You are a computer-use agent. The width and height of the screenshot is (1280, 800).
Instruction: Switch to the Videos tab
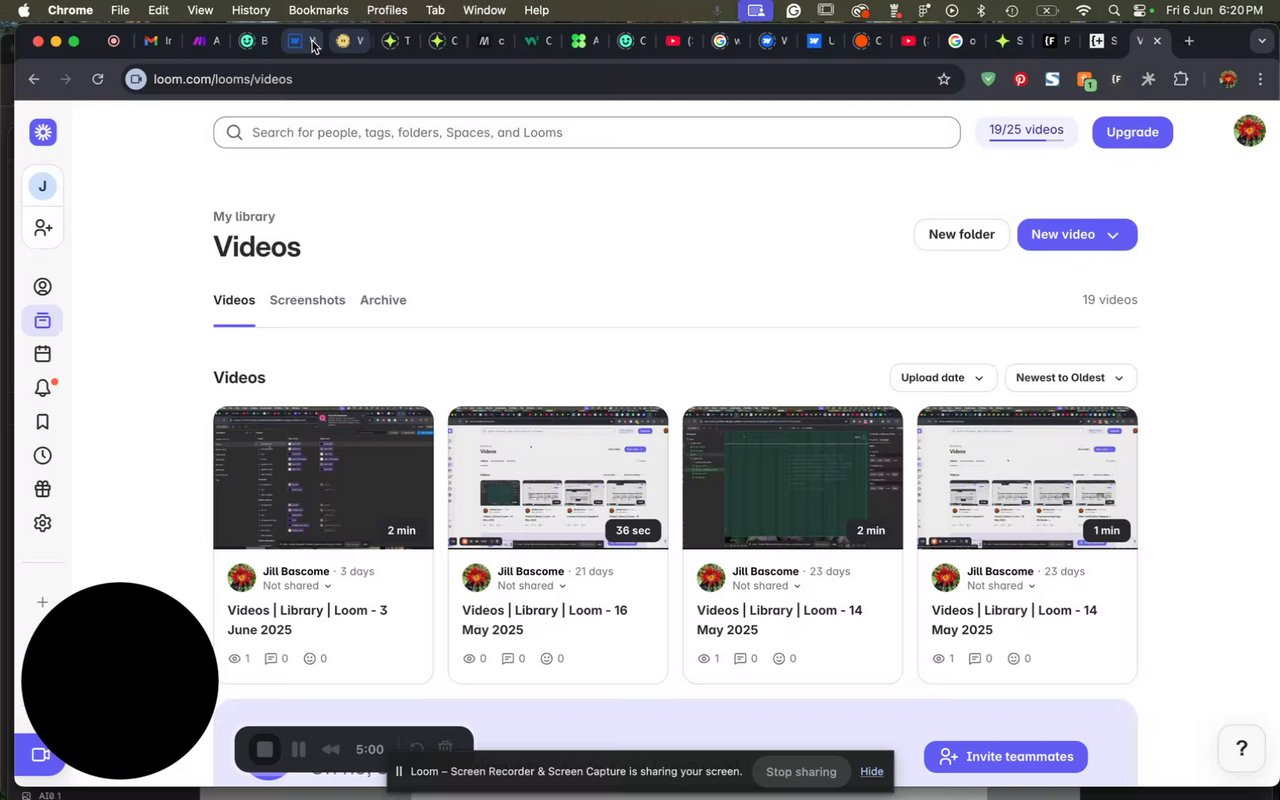234,300
